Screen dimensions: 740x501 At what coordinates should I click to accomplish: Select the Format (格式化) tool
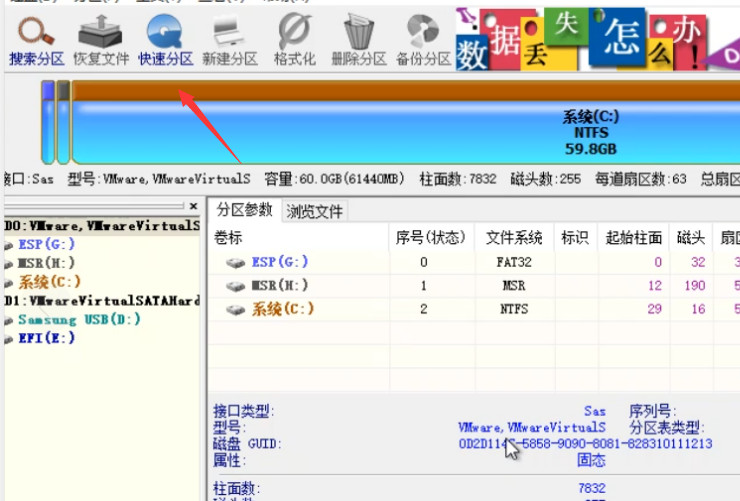click(294, 41)
